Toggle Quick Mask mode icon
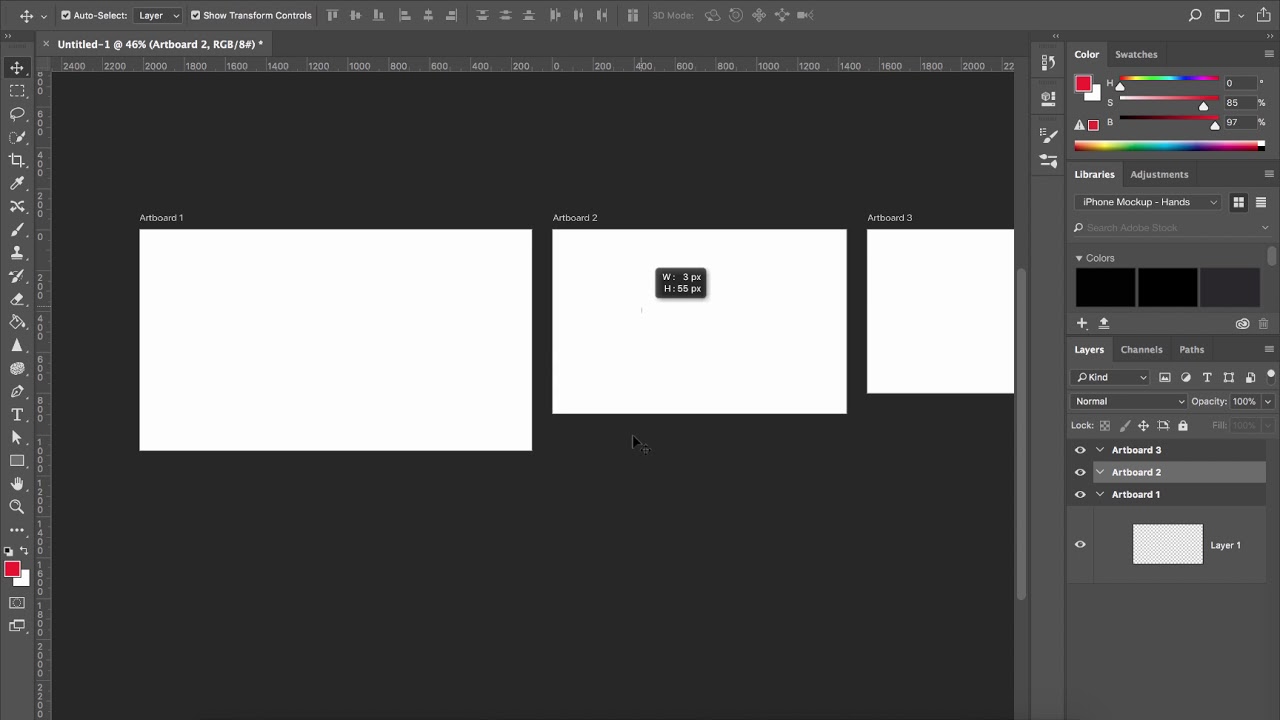Screen dimensions: 1280x720 tap(17, 603)
